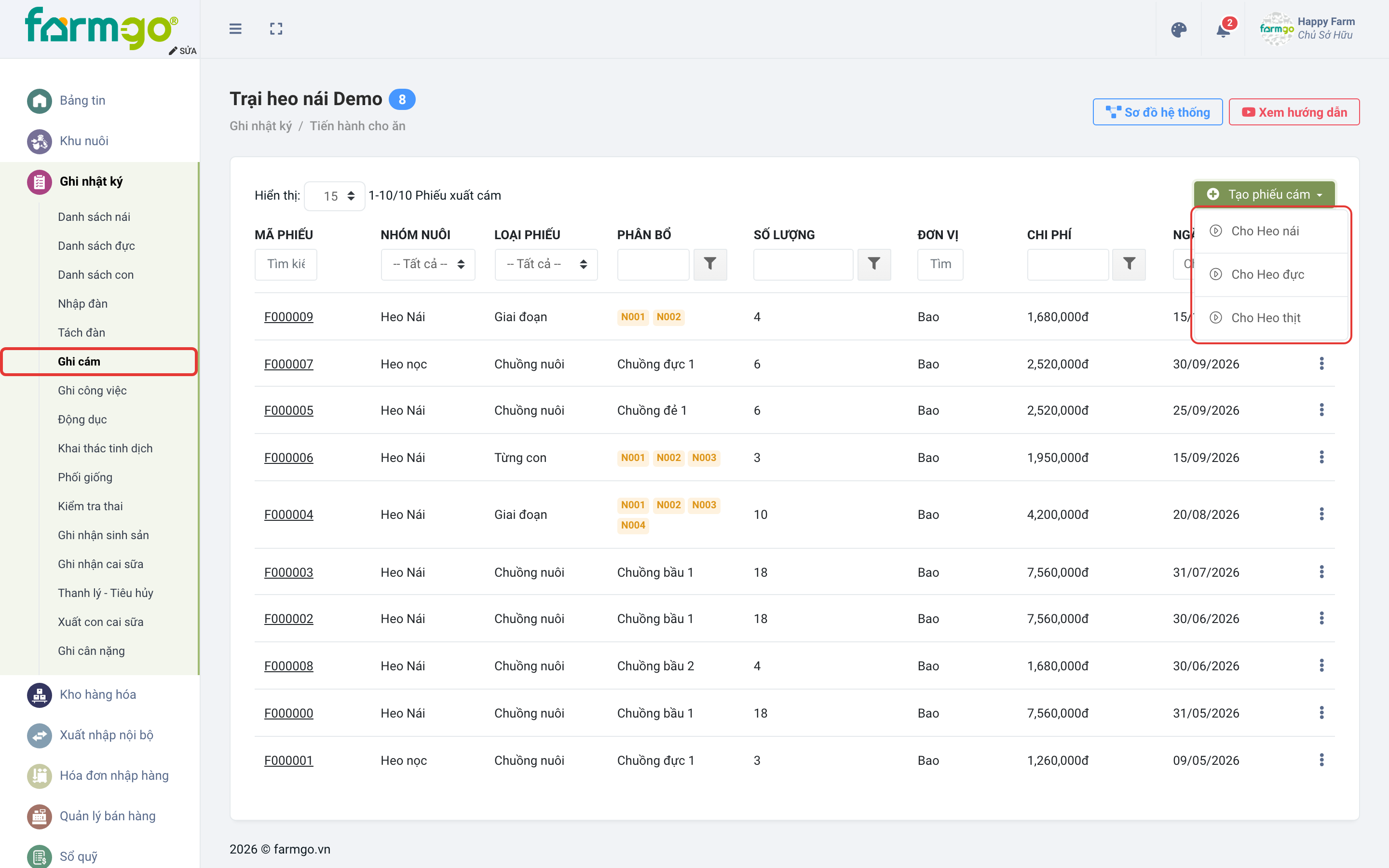Image resolution: width=1389 pixels, height=868 pixels.
Task: Open the Hiển thị page size dropdown
Action: 334,196
